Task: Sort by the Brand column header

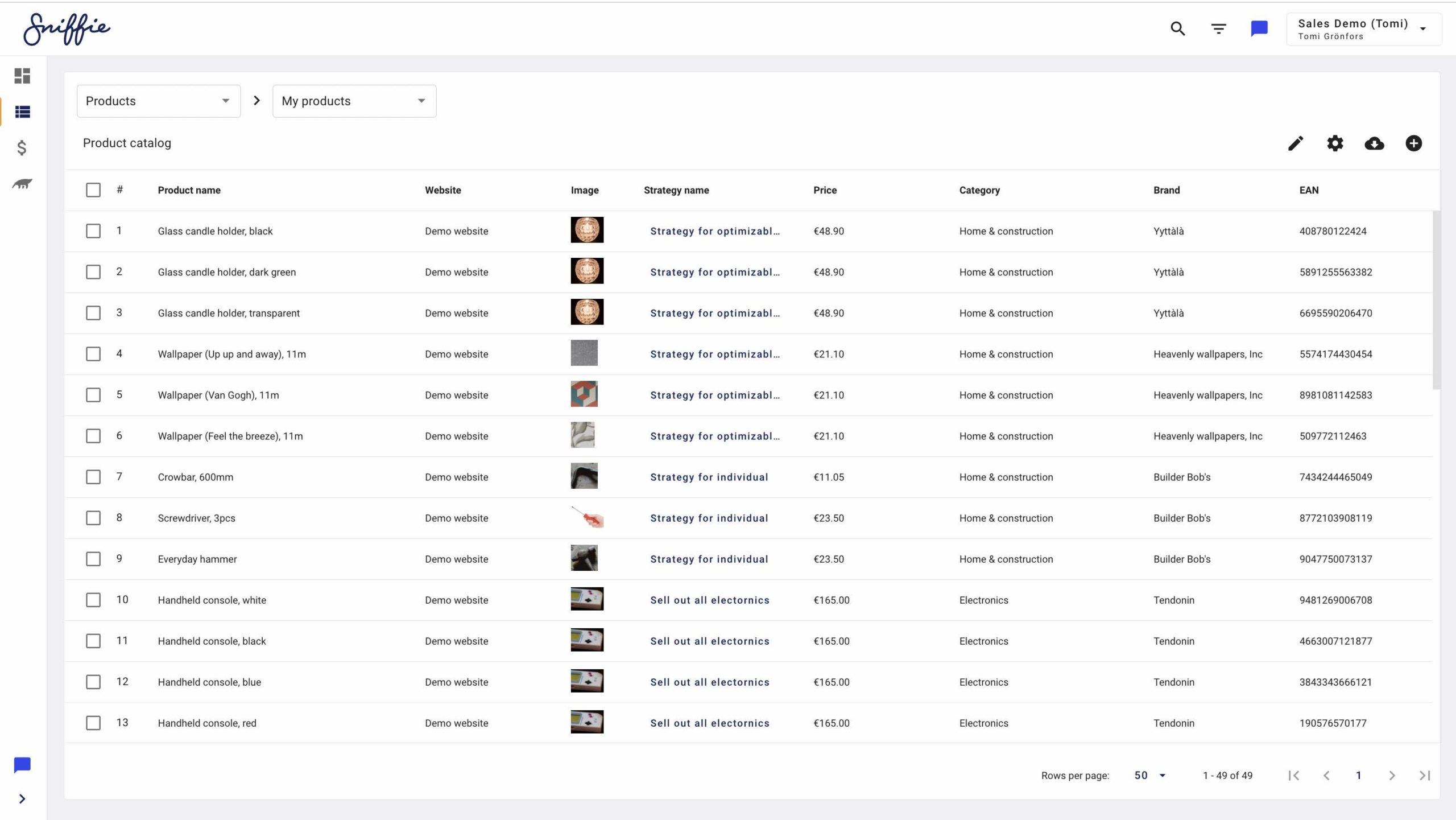Action: (x=1167, y=190)
